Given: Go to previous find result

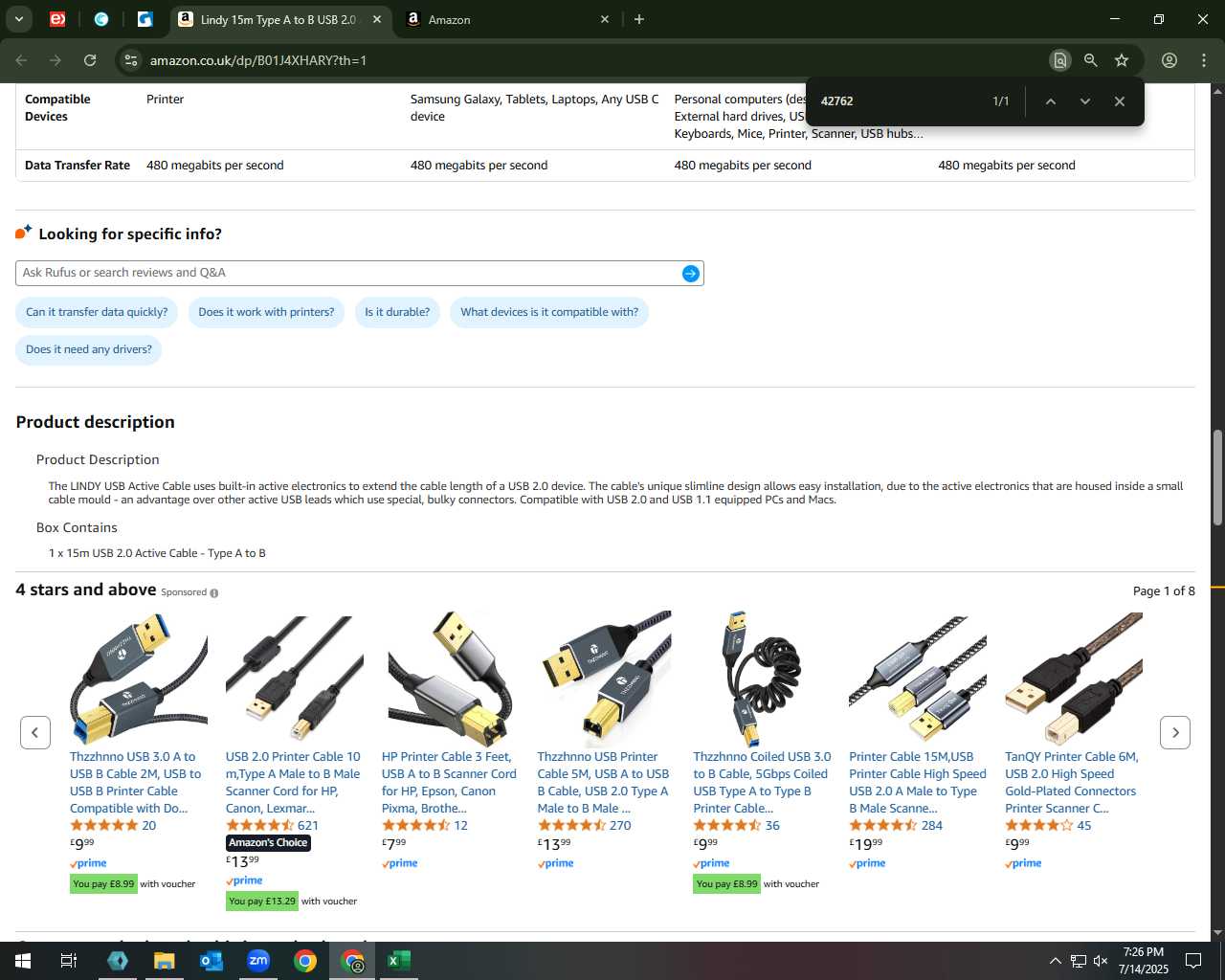Looking at the screenshot, I should 1050,100.
